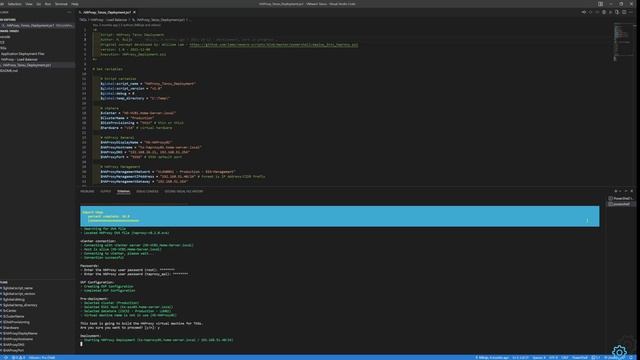Viewport: 640px width, 360px height.
Task: Select the Terminal panel tab
Action: (123, 191)
